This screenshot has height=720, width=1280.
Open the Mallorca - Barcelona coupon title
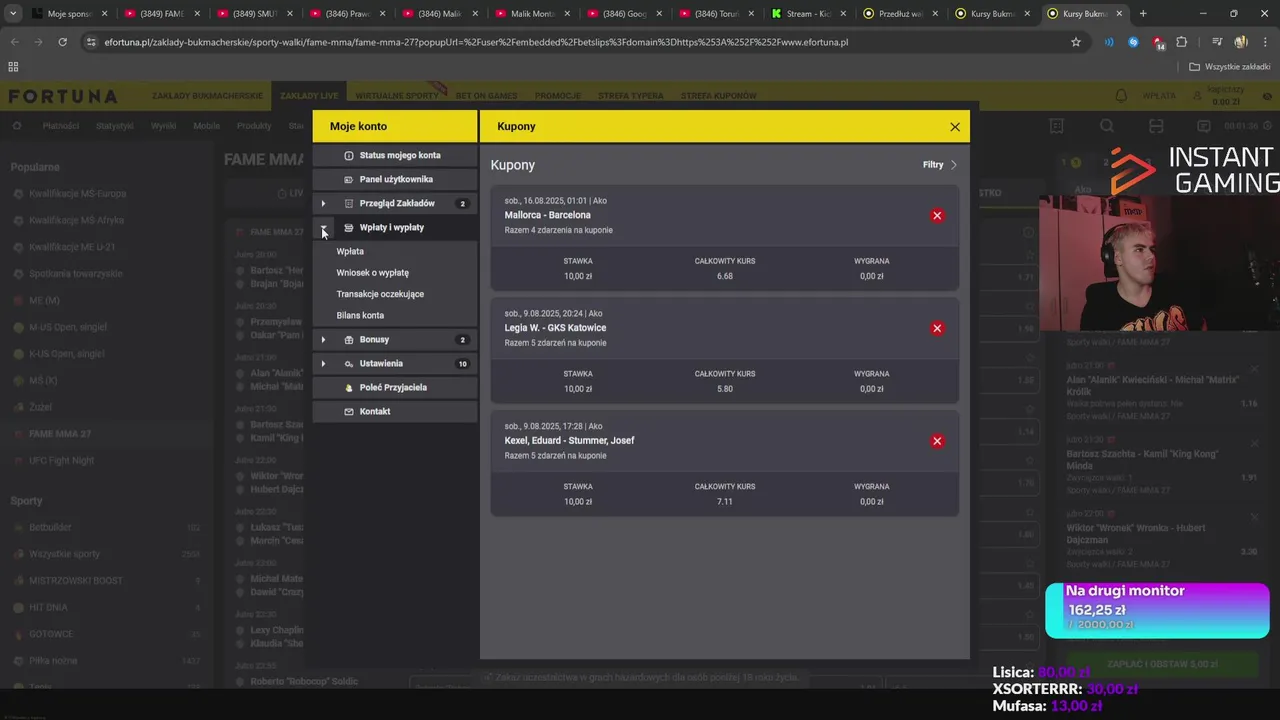point(548,216)
